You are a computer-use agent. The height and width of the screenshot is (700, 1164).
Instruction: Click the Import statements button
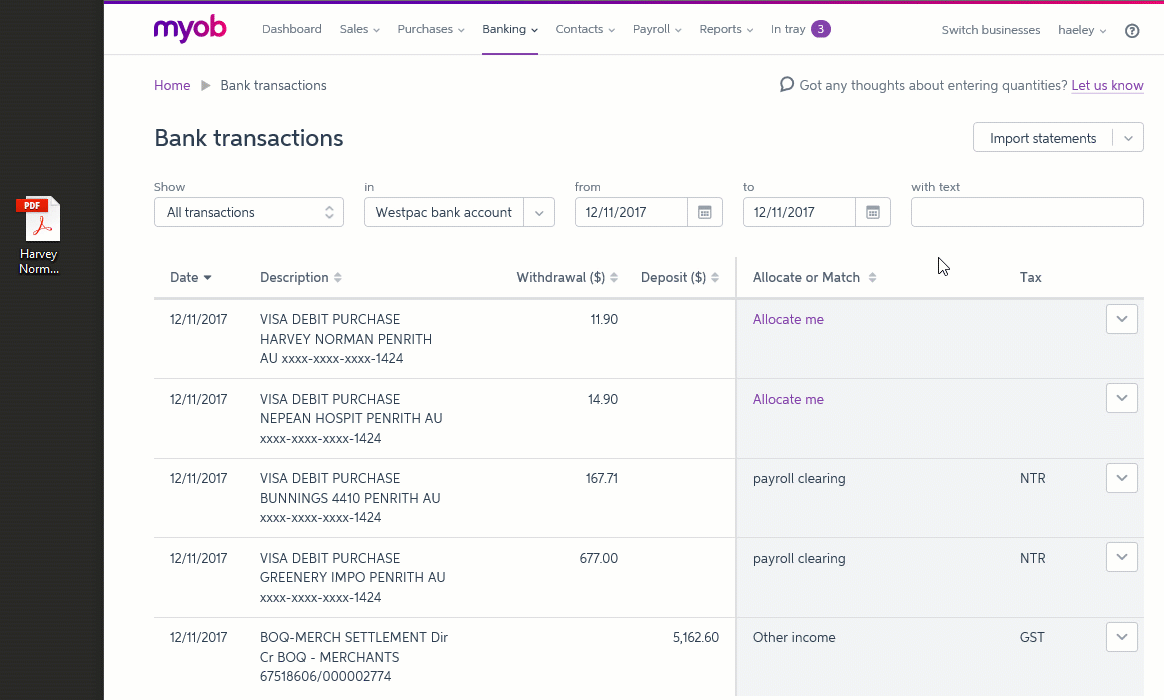pyautogui.click(x=1043, y=138)
